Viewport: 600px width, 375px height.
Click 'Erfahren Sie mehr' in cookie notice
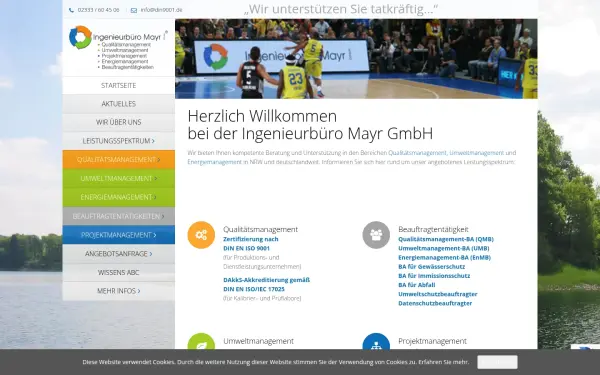tap(443, 362)
